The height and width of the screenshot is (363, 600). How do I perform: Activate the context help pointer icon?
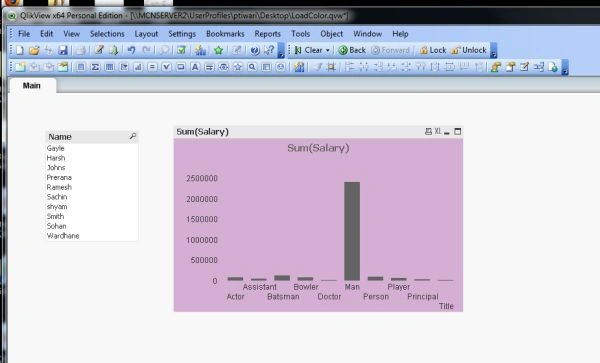(x=269, y=50)
